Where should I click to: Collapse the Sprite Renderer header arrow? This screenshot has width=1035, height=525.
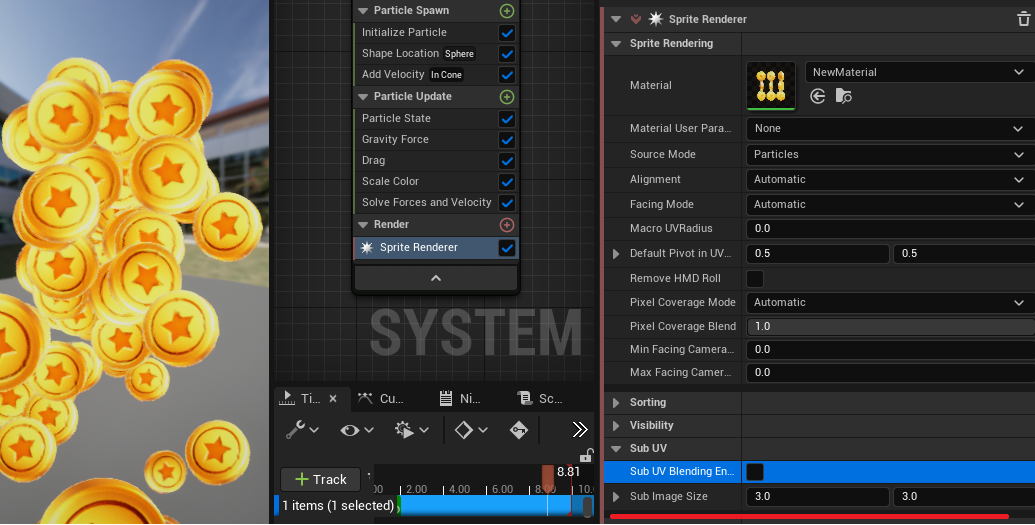pos(617,19)
